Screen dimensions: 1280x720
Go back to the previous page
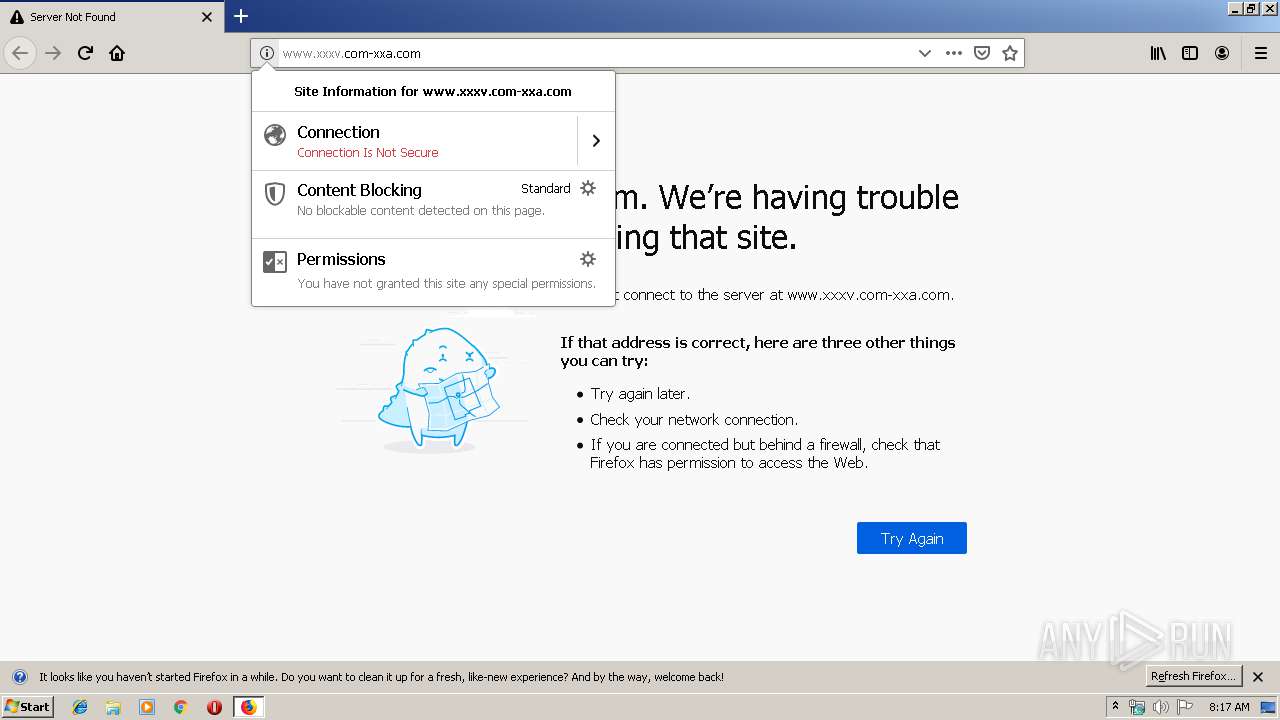[x=20, y=53]
